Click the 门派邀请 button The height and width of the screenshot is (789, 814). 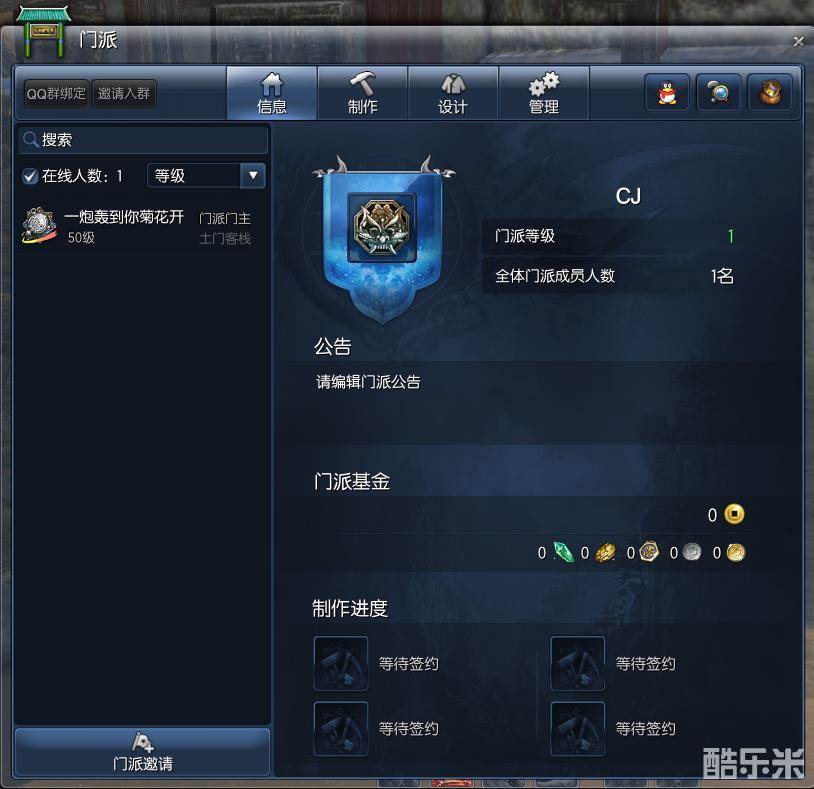pyautogui.click(x=142, y=752)
